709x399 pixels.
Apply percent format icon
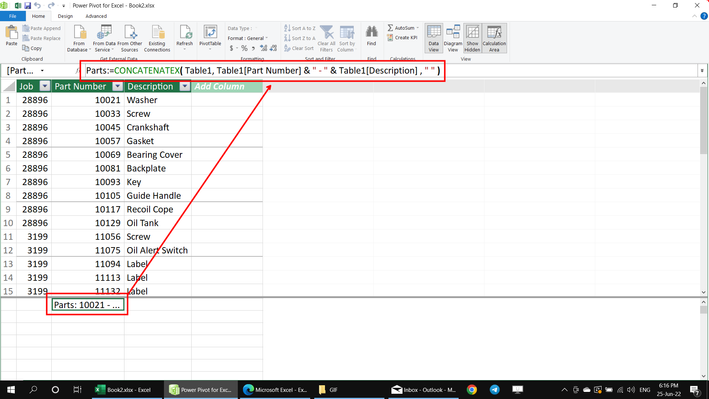(x=244, y=48)
